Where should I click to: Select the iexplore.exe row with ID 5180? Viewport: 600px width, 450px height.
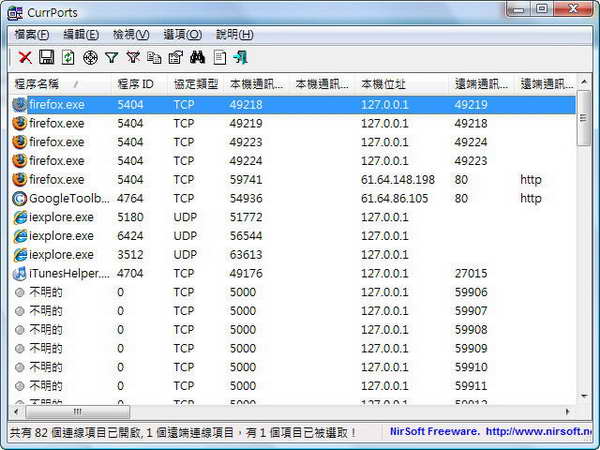62,217
